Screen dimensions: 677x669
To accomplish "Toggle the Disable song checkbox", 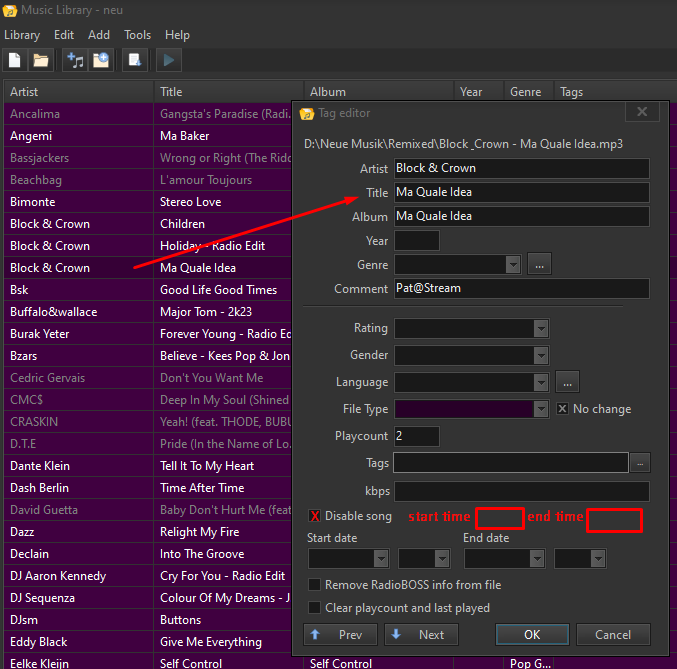I will pyautogui.click(x=314, y=516).
